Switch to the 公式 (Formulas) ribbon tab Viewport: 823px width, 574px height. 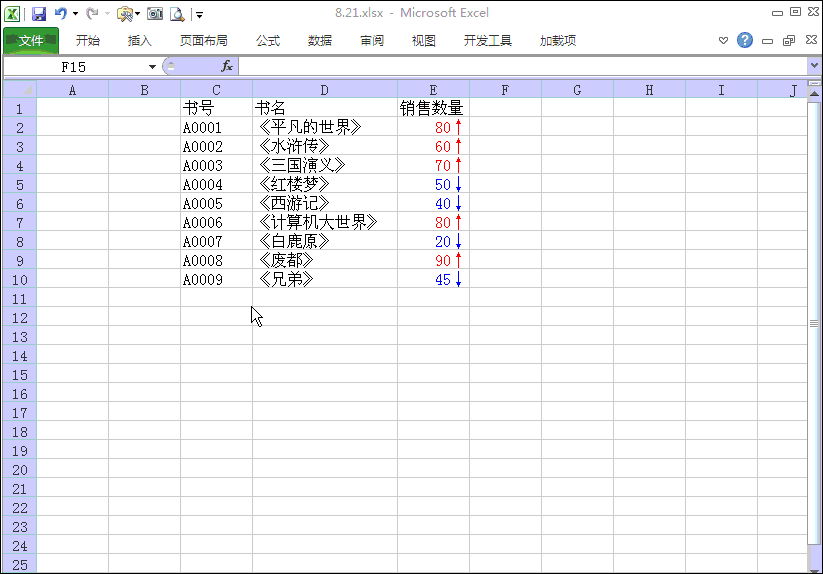point(268,41)
